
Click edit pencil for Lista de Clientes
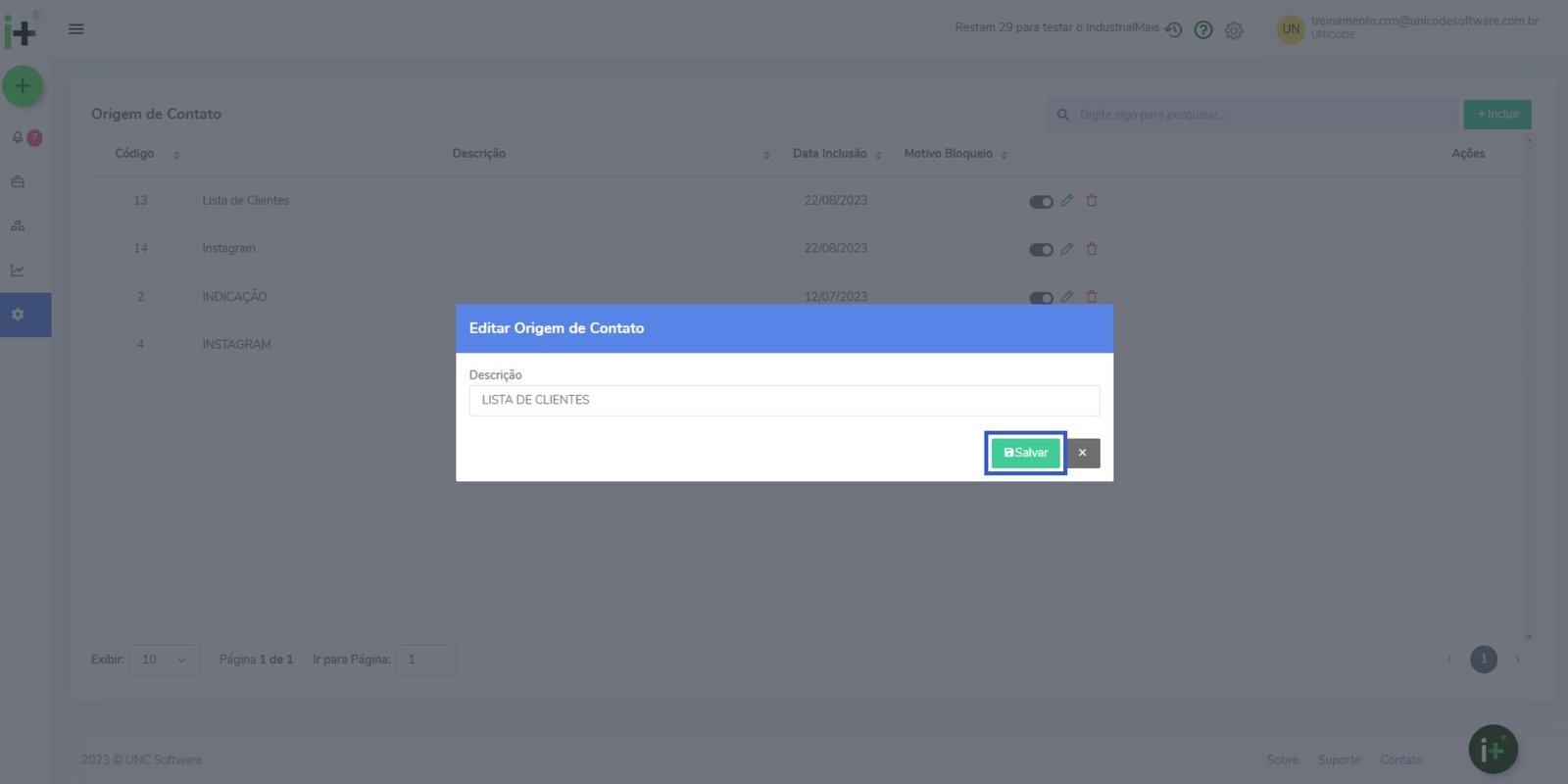(x=1067, y=201)
